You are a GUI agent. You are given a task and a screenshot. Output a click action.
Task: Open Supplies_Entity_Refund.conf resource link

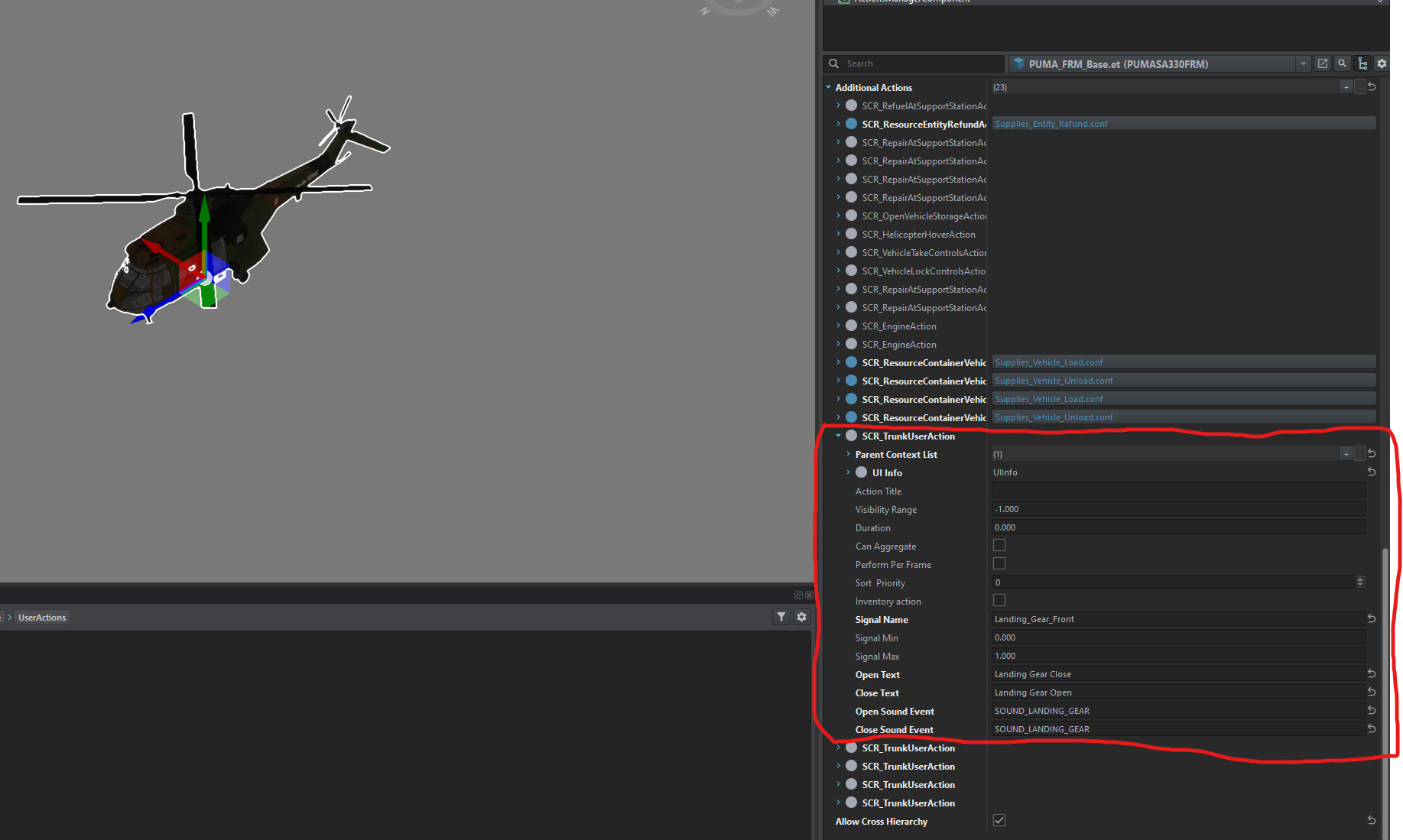1184,124
